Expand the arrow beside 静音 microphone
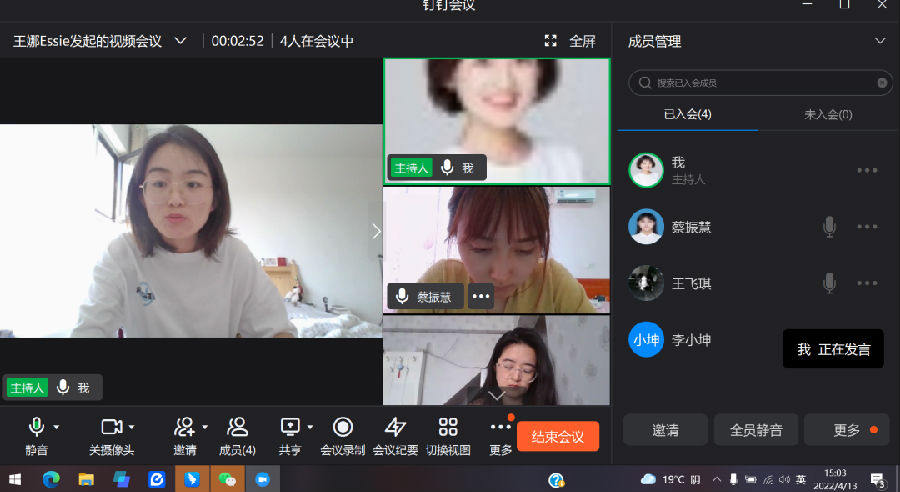This screenshot has width=900, height=492. pyautogui.click(x=56, y=427)
